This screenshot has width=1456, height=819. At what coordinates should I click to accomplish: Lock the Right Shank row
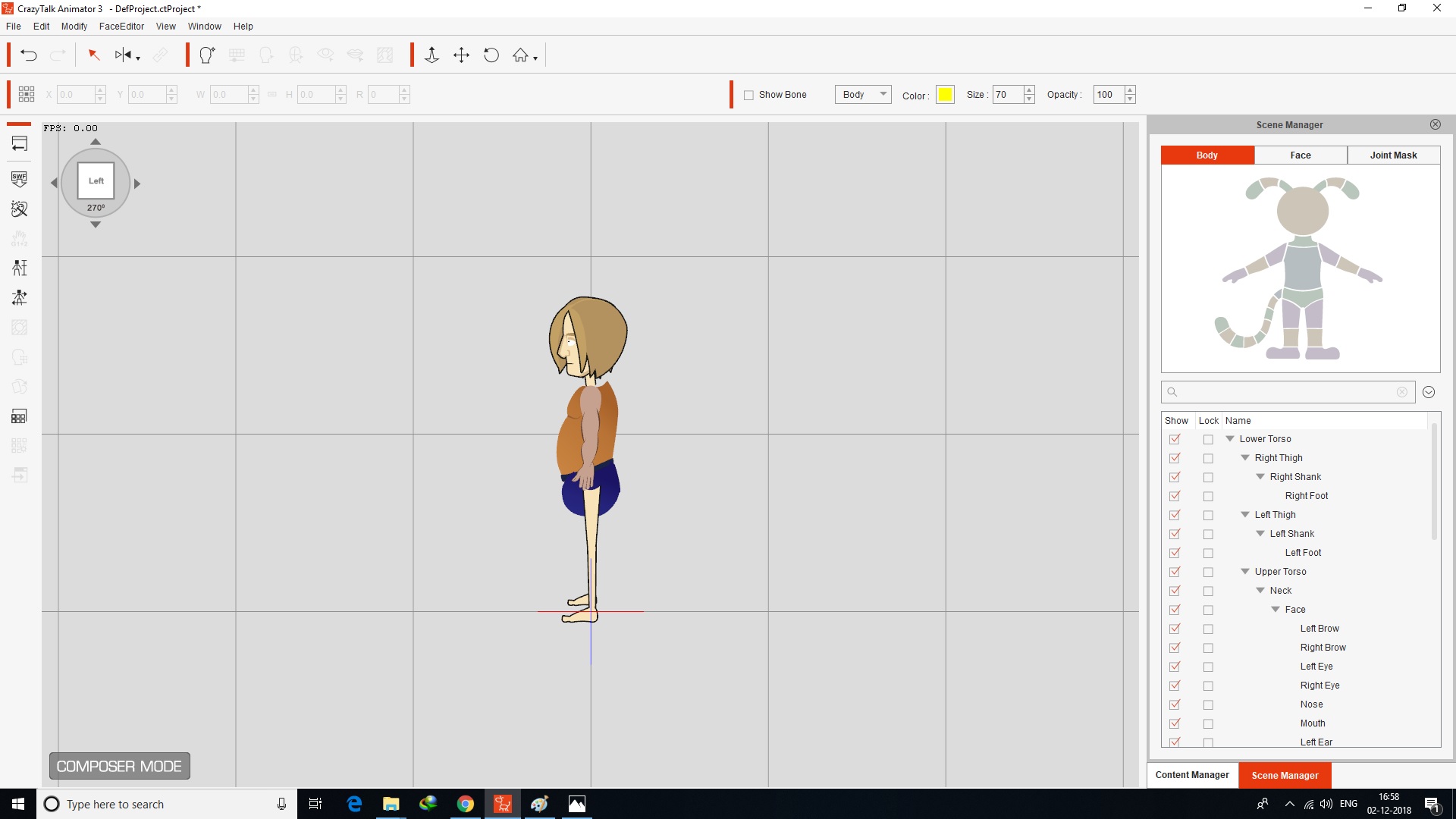1208,478
